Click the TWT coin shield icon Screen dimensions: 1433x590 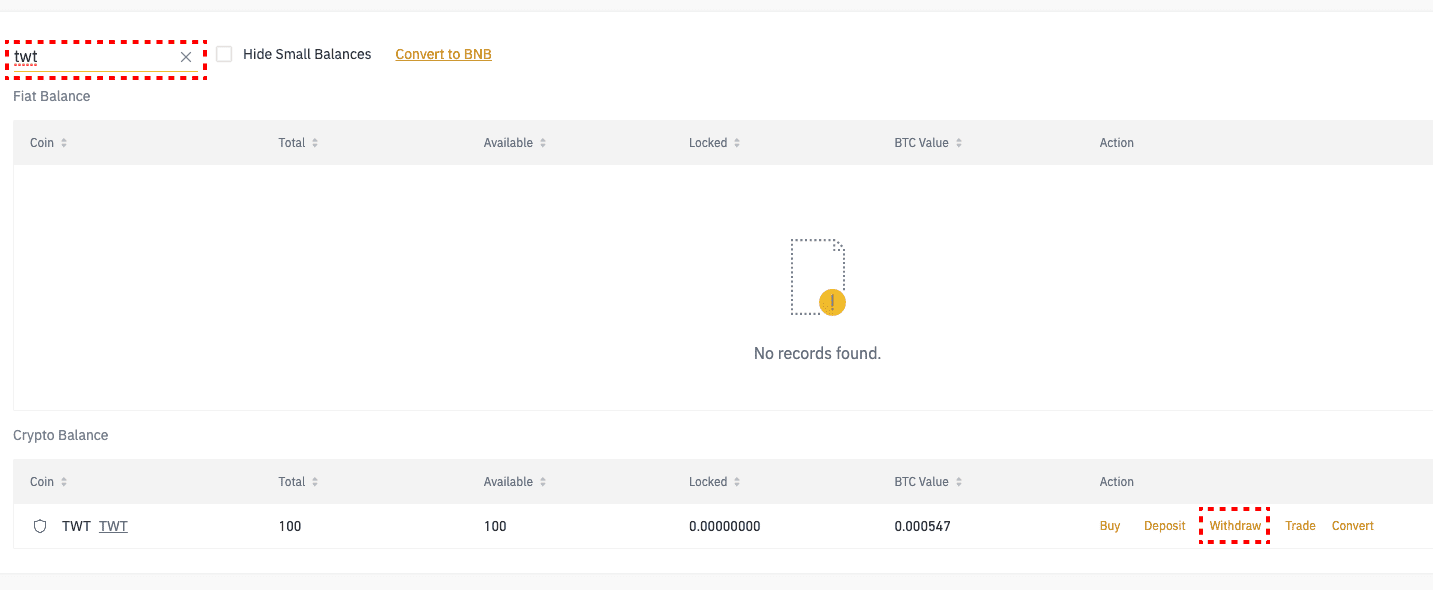coord(40,526)
